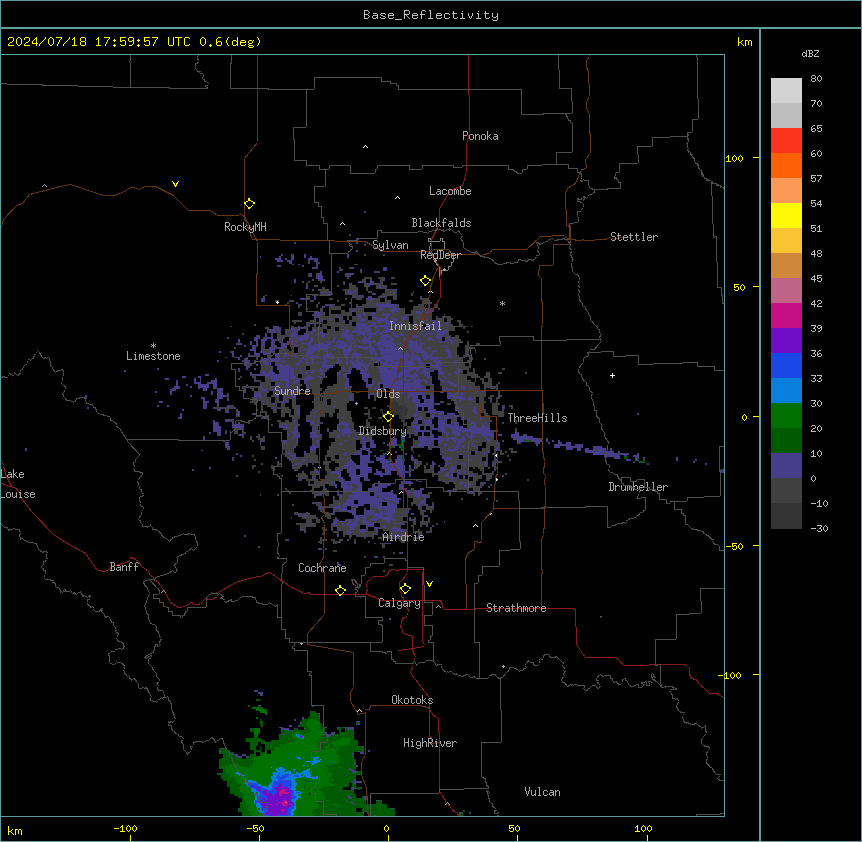Click the Banff town label

pyautogui.click(x=124, y=567)
